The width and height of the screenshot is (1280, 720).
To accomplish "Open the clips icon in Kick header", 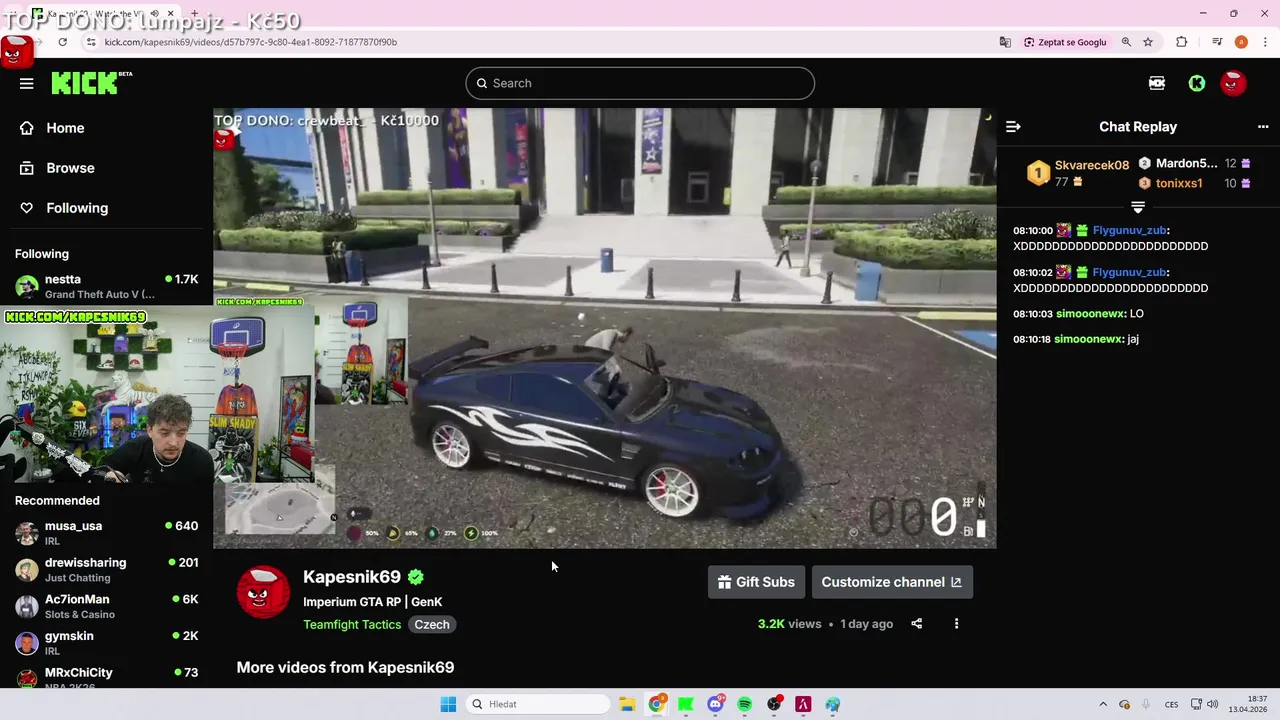I will 1157,83.
